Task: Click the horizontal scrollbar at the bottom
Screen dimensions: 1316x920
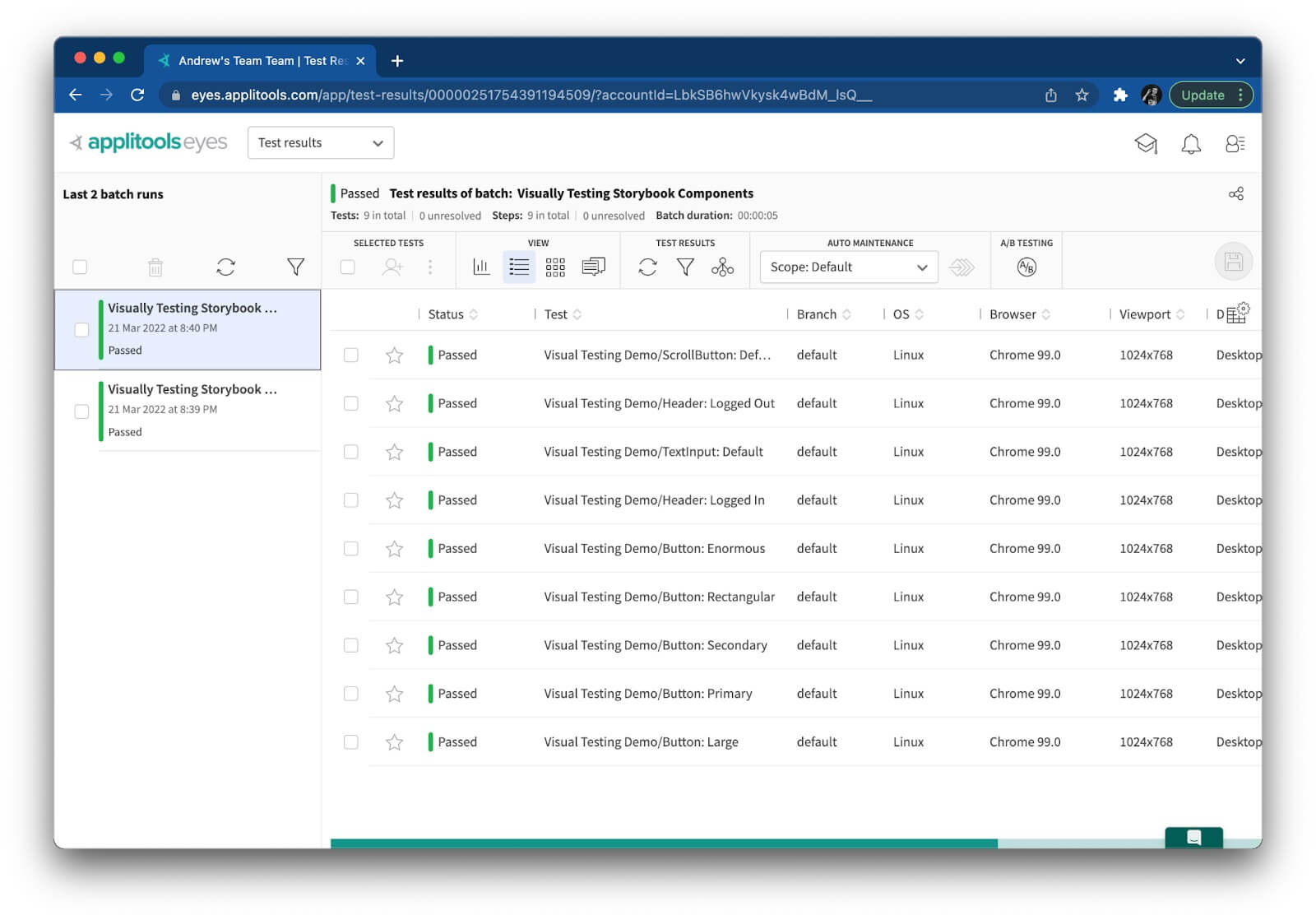Action: 663,843
